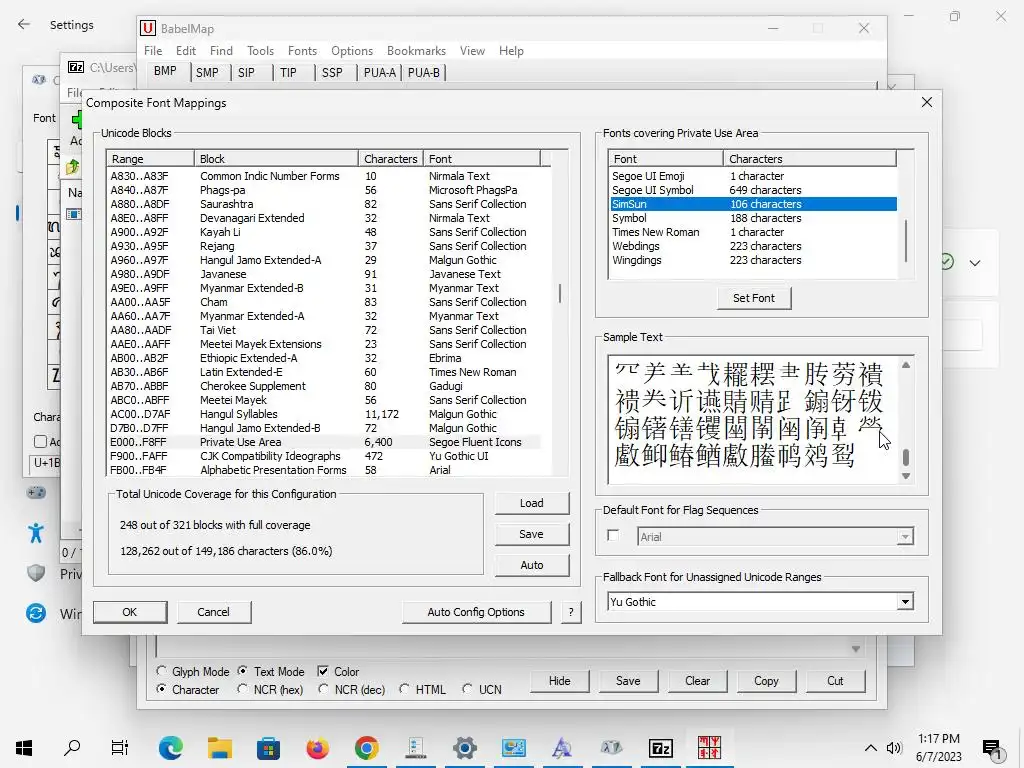Screen dimensions: 1024x768
Task: Confirm with the OK button
Action: tap(130, 612)
